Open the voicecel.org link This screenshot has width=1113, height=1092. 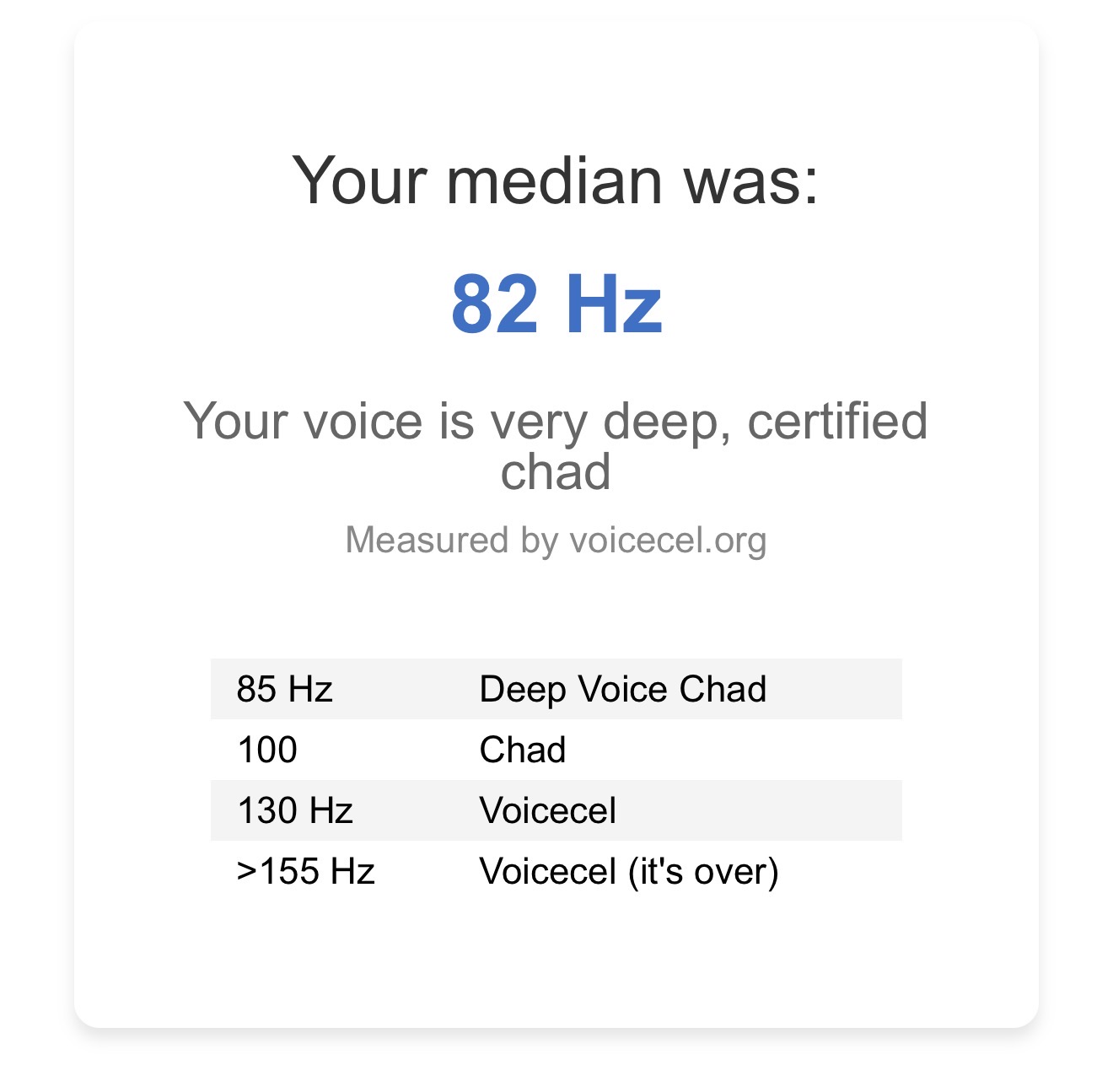(668, 541)
